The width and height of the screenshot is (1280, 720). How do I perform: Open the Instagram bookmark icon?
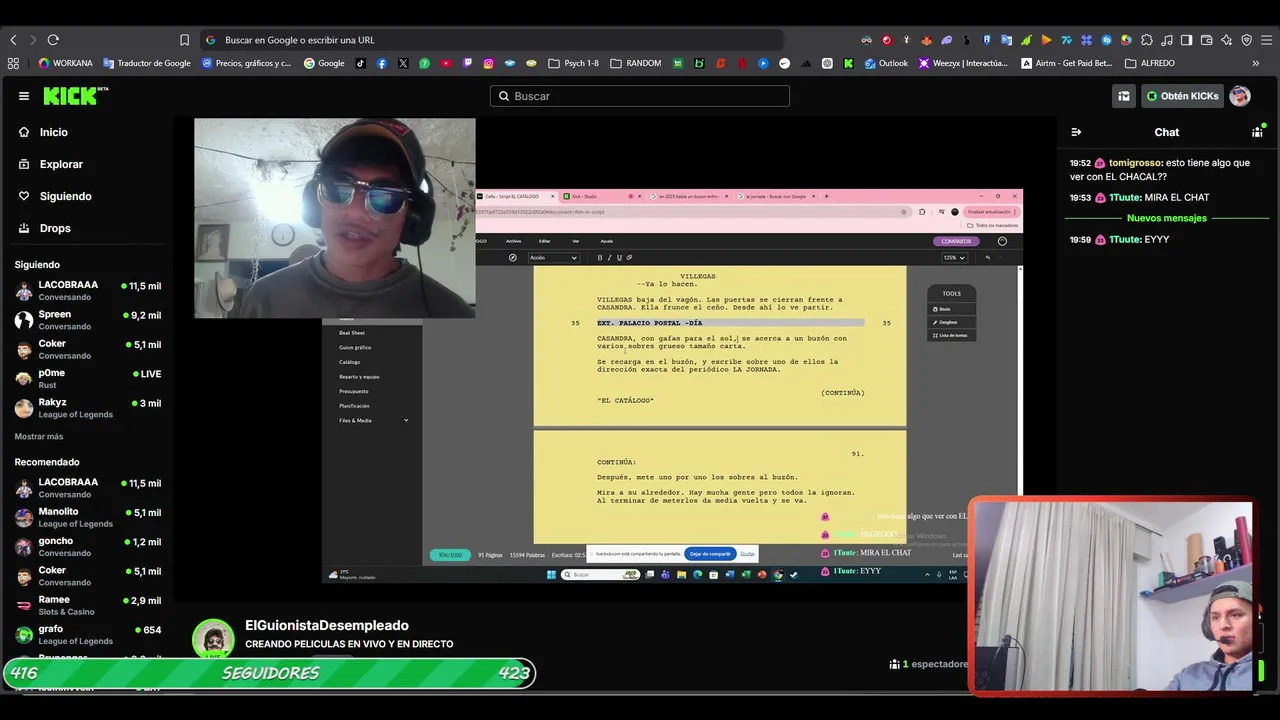[489, 63]
